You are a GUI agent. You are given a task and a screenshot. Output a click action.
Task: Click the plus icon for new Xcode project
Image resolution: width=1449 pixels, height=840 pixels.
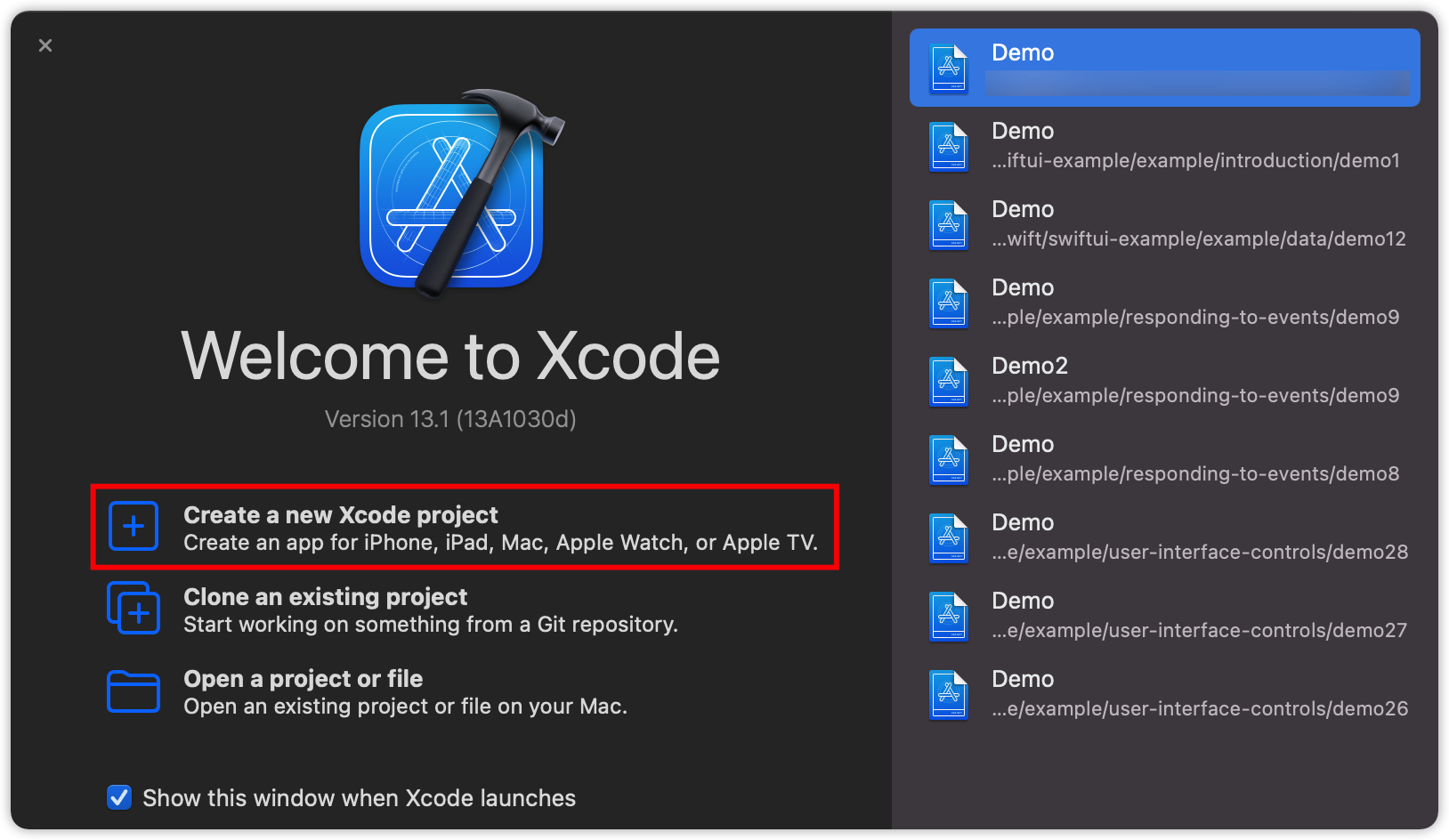pyautogui.click(x=134, y=527)
